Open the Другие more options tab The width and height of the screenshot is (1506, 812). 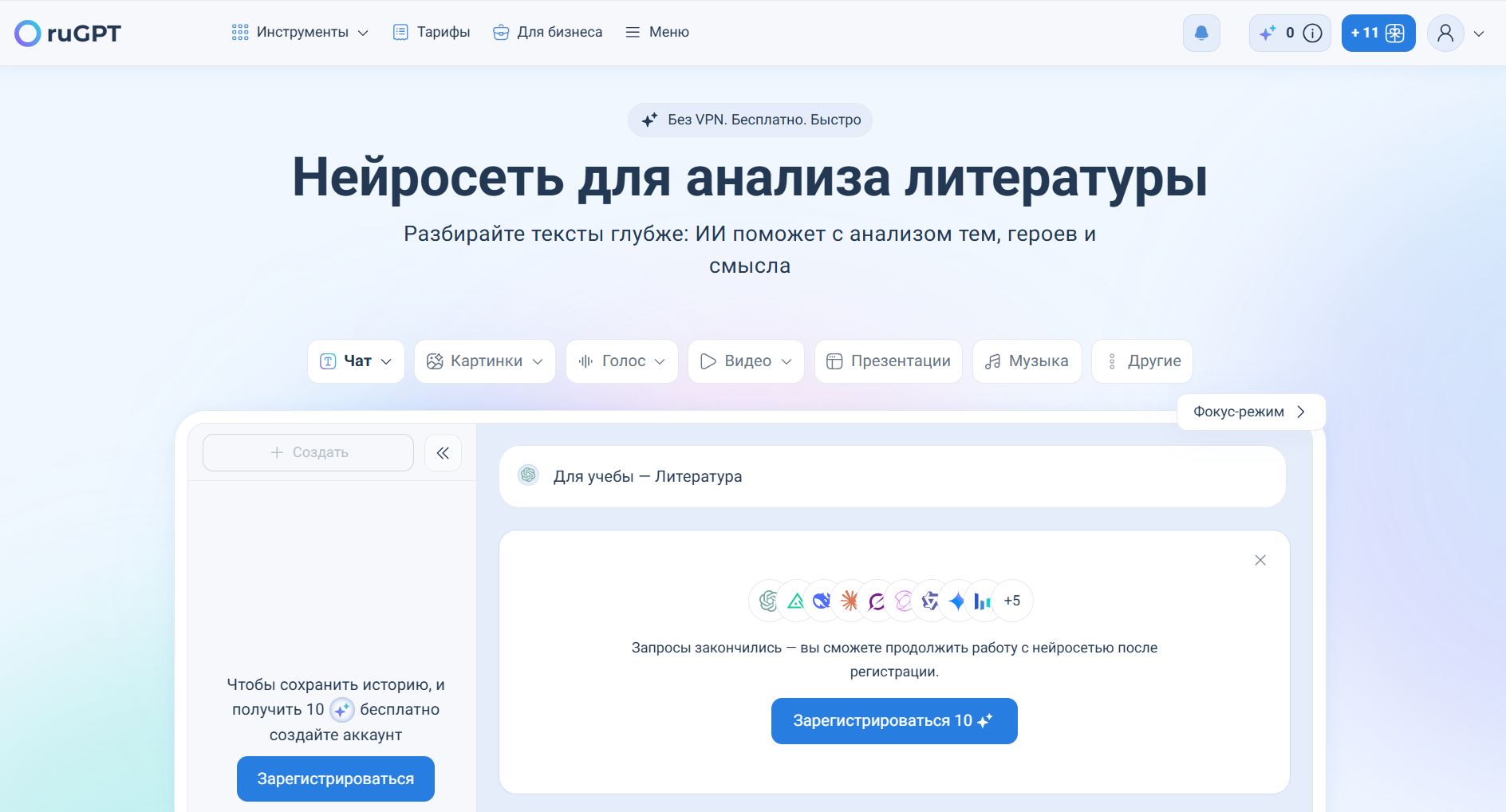pyautogui.click(x=1142, y=361)
